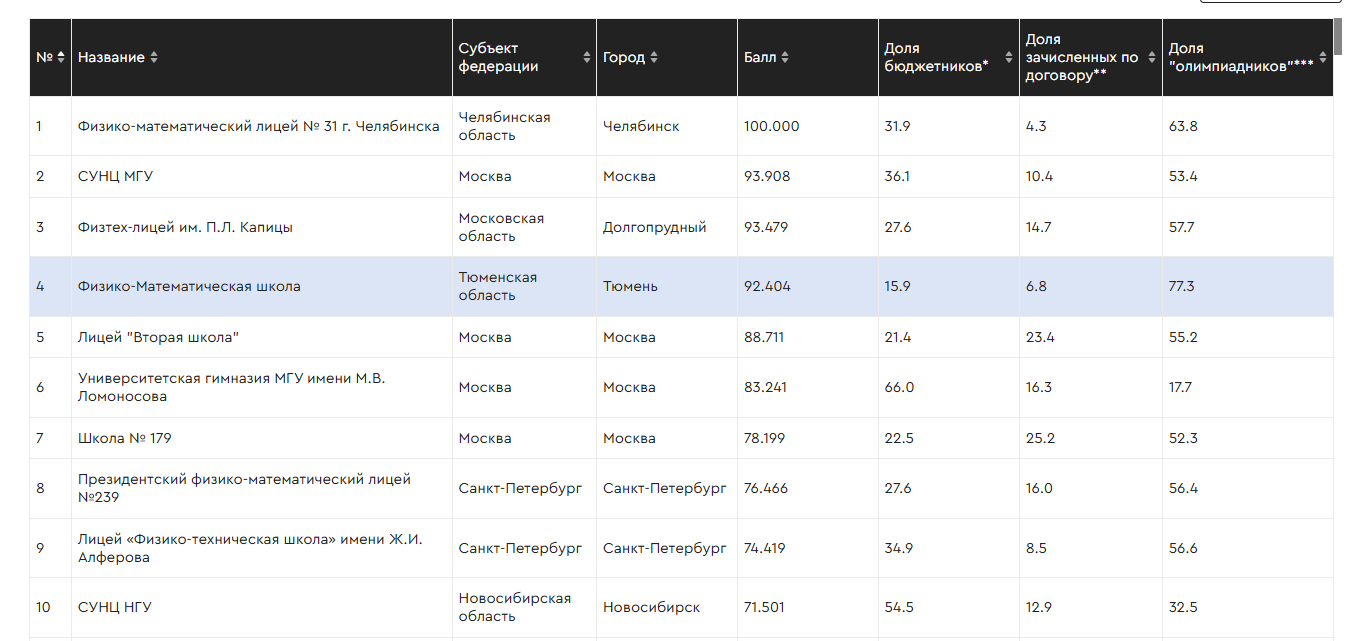Click olympiad share value 77.3
The width and height of the screenshot is (1348, 641).
pyautogui.click(x=1182, y=286)
